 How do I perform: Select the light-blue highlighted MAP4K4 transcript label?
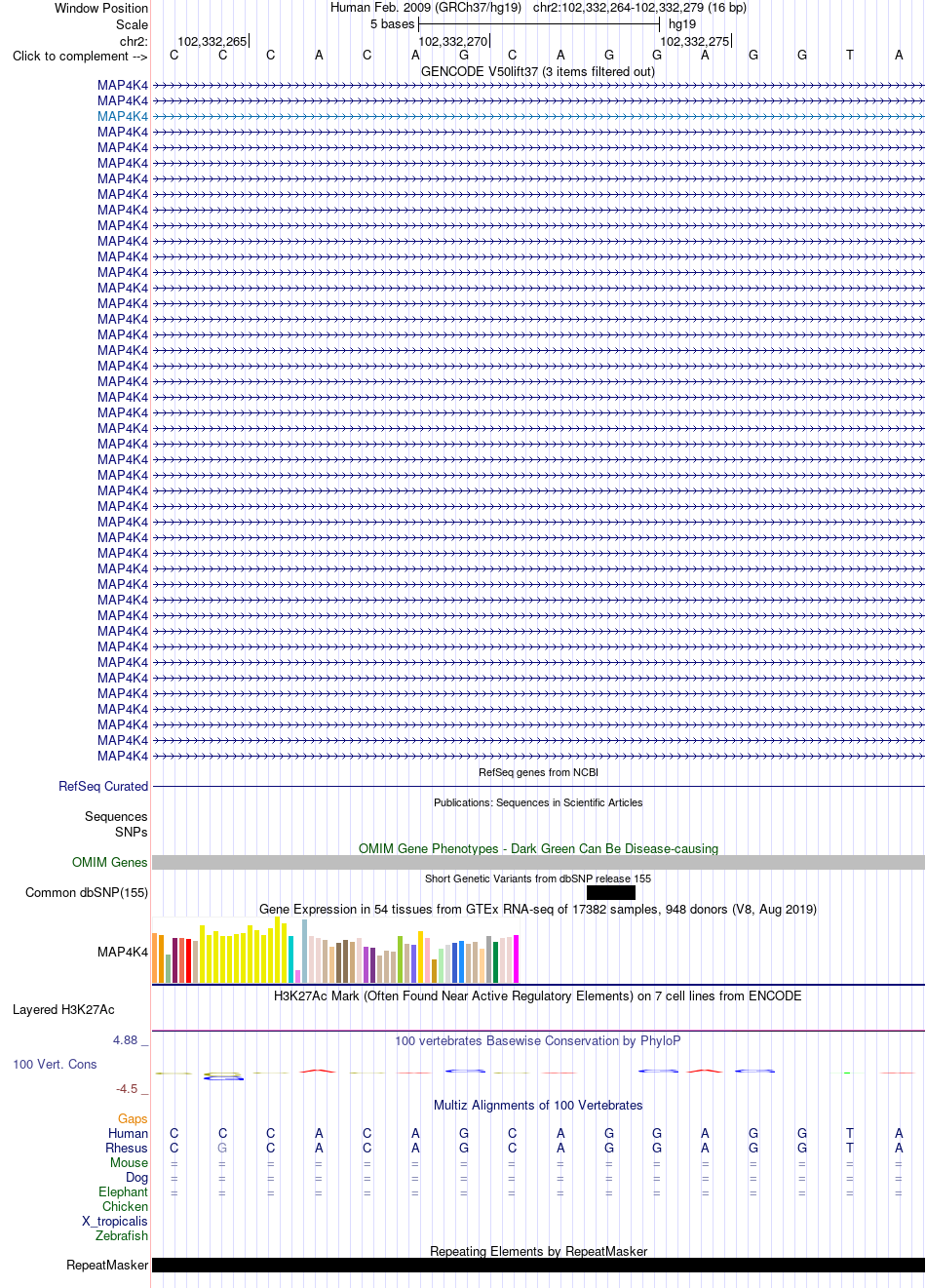(123, 116)
